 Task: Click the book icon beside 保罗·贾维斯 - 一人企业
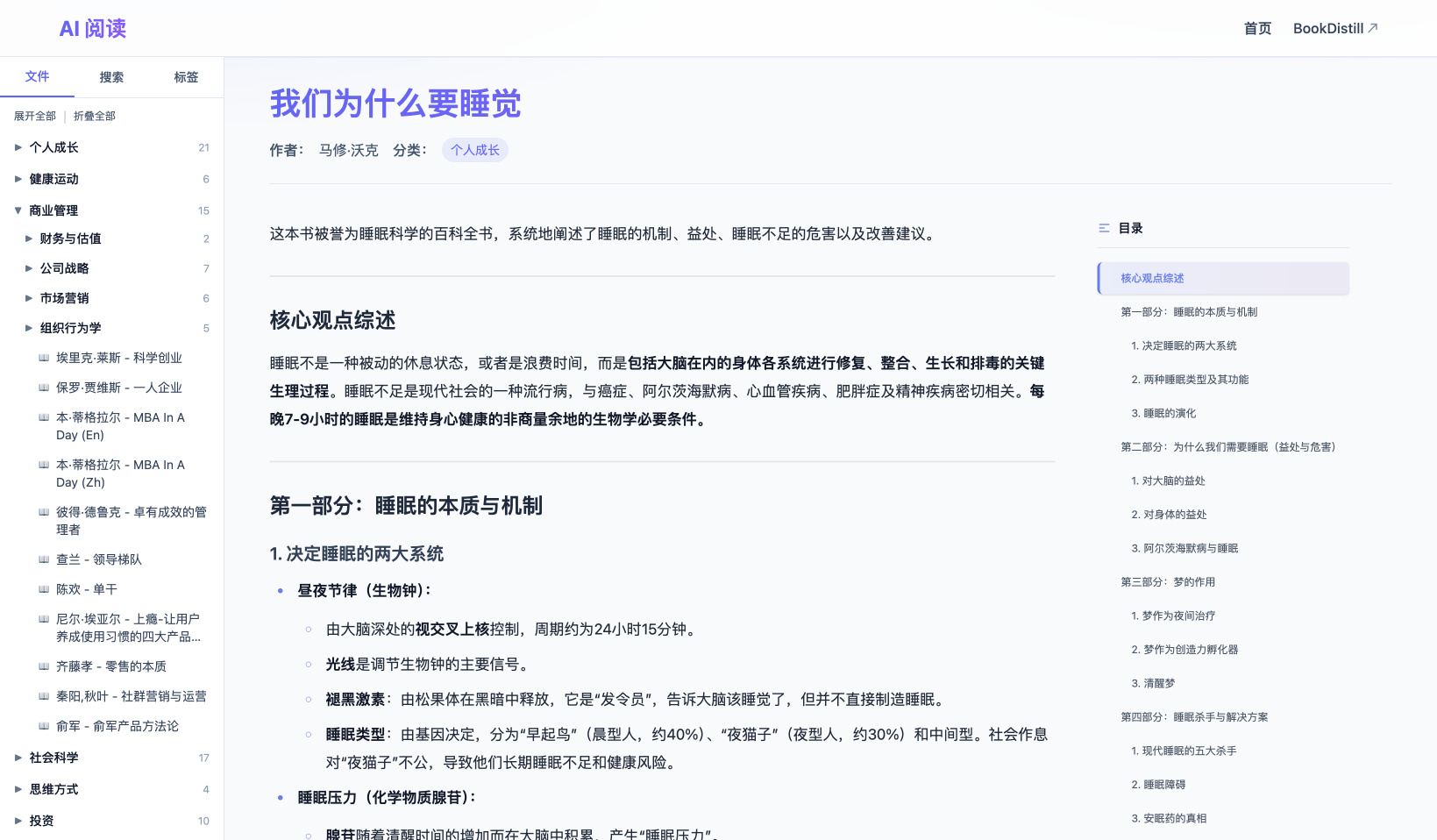[x=44, y=388]
